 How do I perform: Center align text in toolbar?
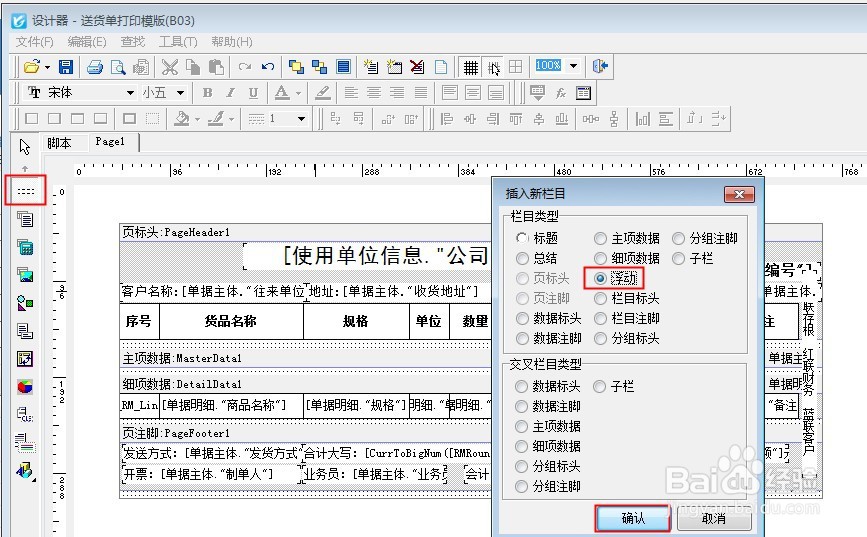(374, 92)
